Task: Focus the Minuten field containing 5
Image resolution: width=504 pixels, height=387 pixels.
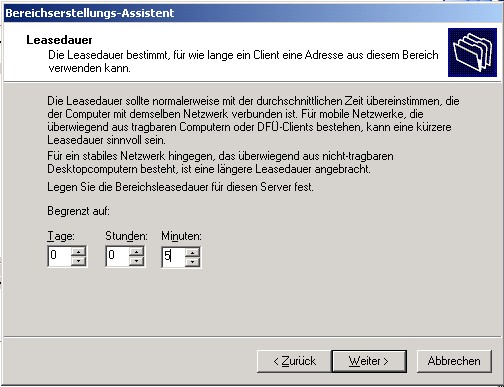Action: [174, 257]
